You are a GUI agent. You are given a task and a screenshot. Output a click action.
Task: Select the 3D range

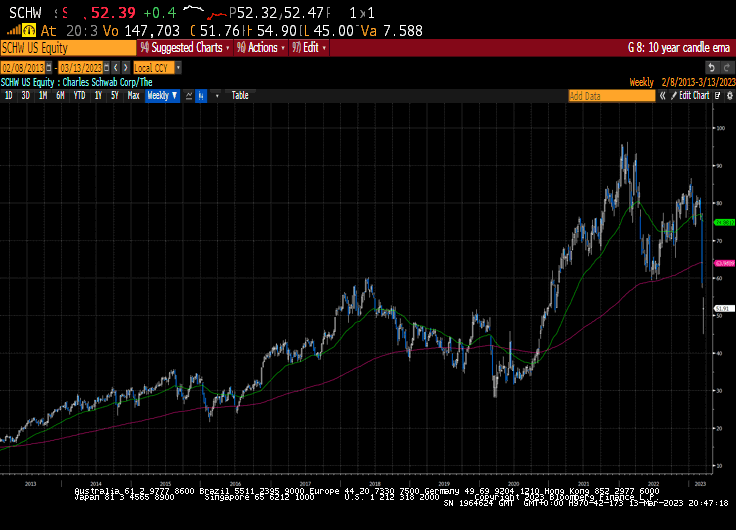point(25,96)
